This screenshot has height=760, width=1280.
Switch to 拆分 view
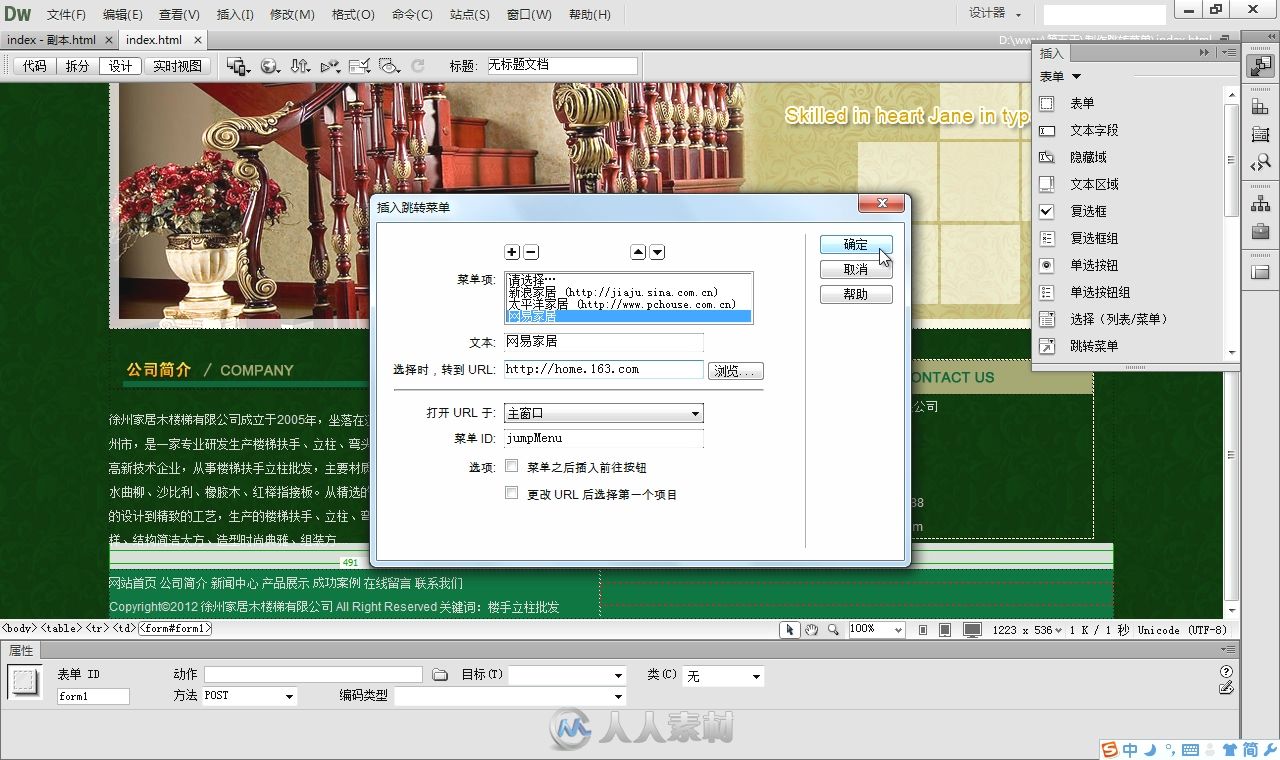77,66
